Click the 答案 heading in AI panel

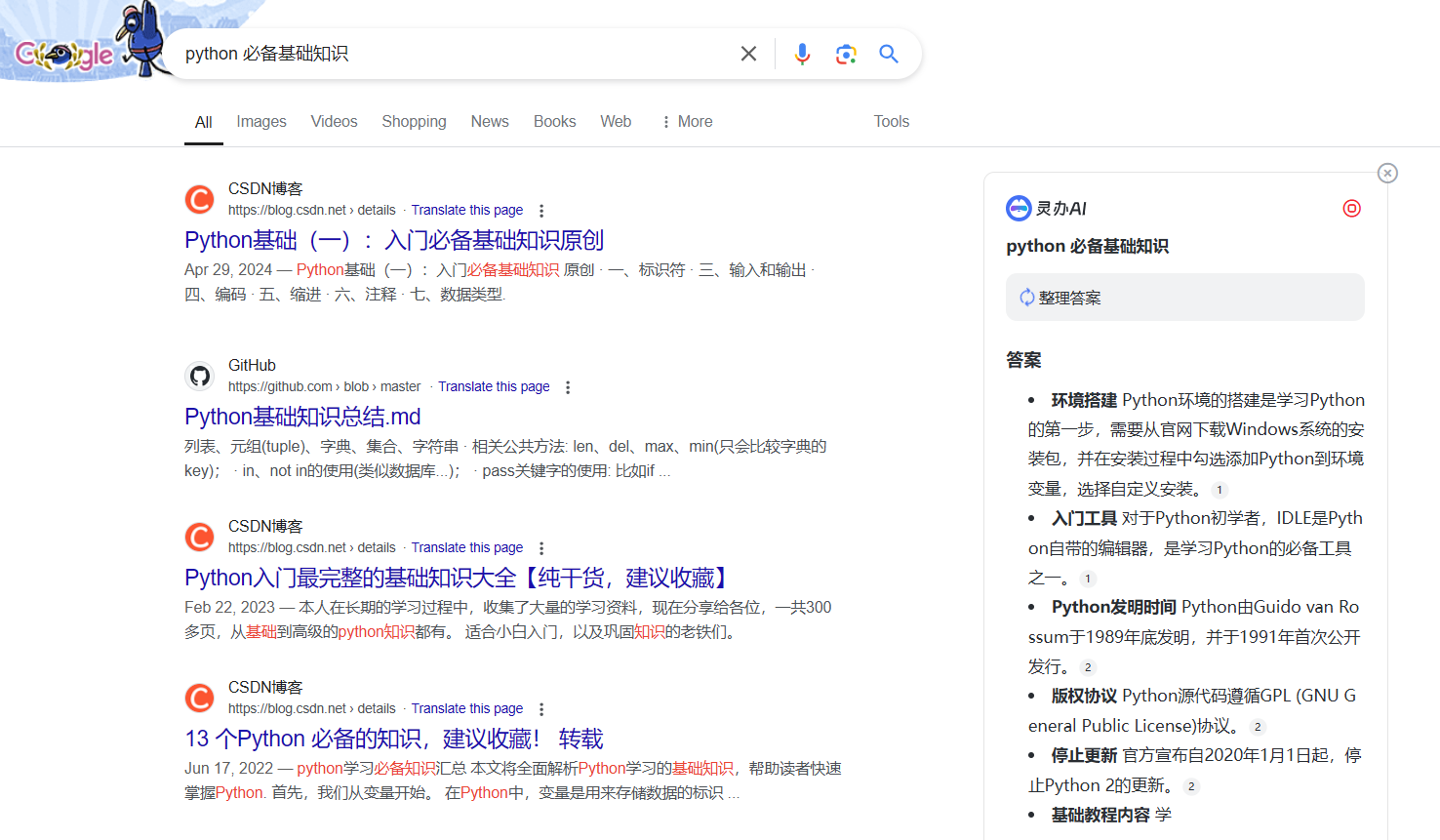[x=1023, y=360]
